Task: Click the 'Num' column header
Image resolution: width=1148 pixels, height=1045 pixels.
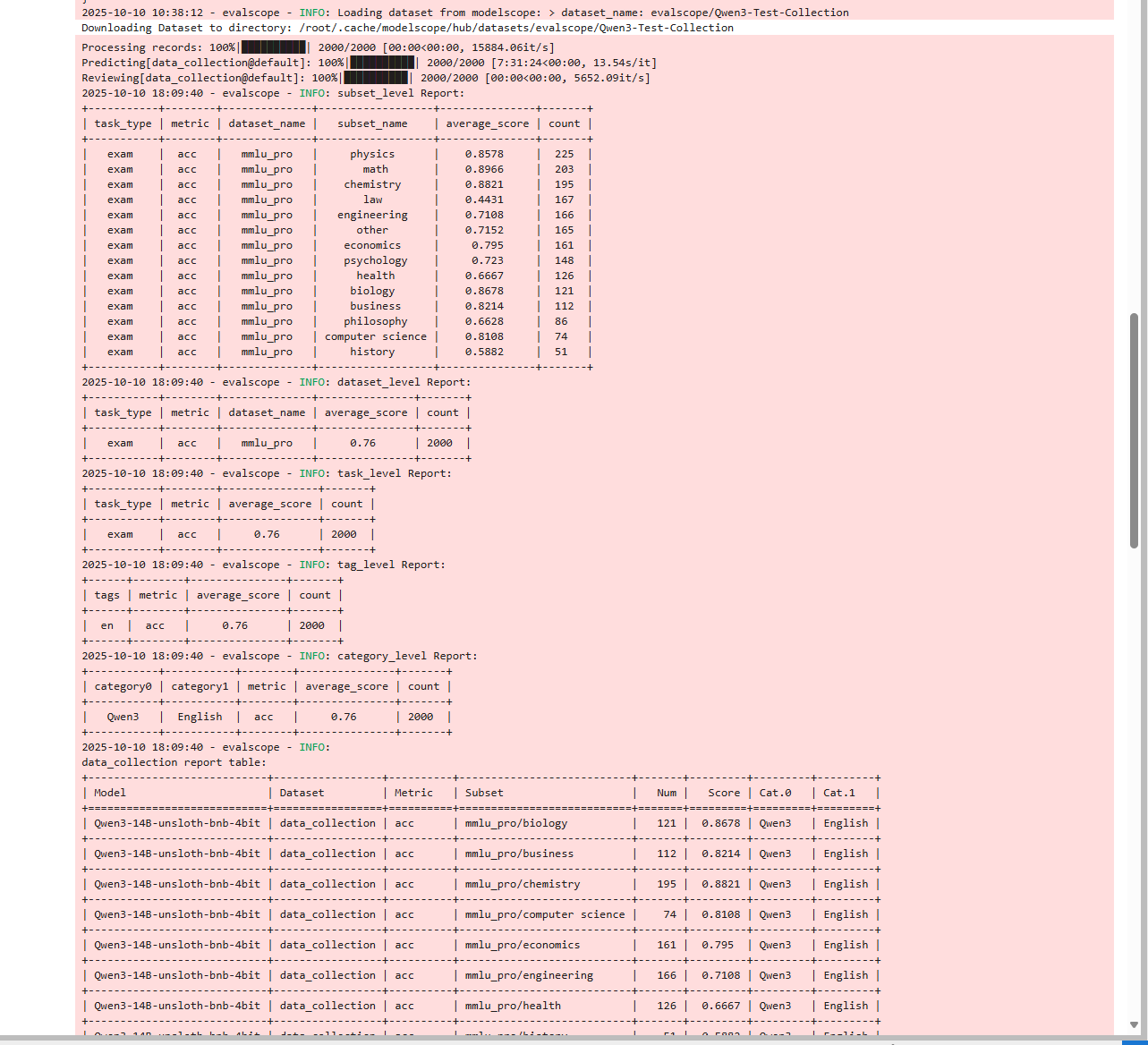Action: (667, 793)
